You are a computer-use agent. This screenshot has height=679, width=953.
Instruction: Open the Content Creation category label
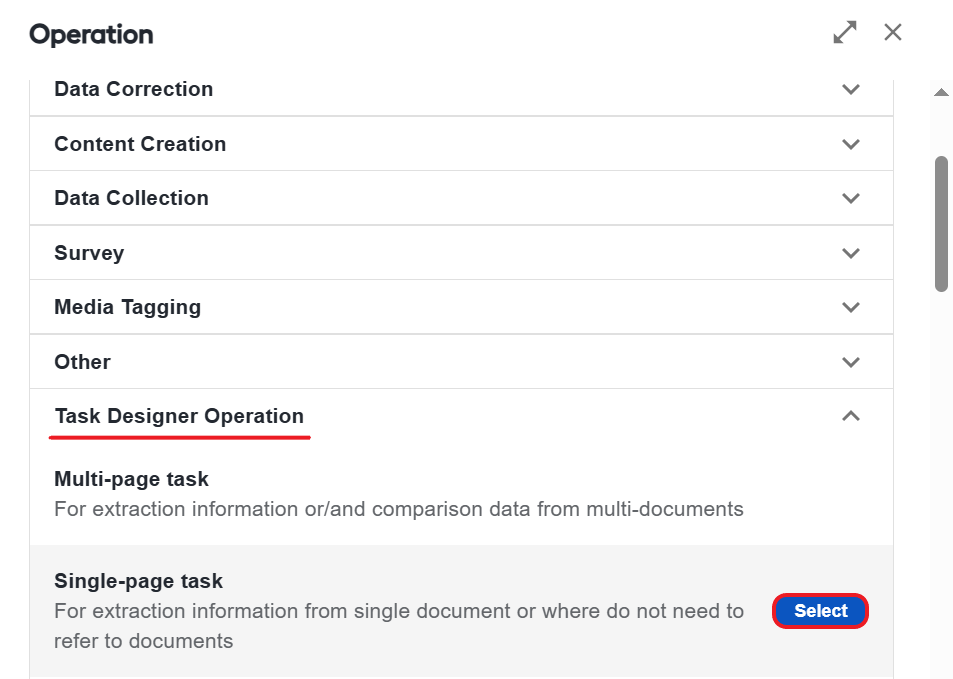point(140,144)
